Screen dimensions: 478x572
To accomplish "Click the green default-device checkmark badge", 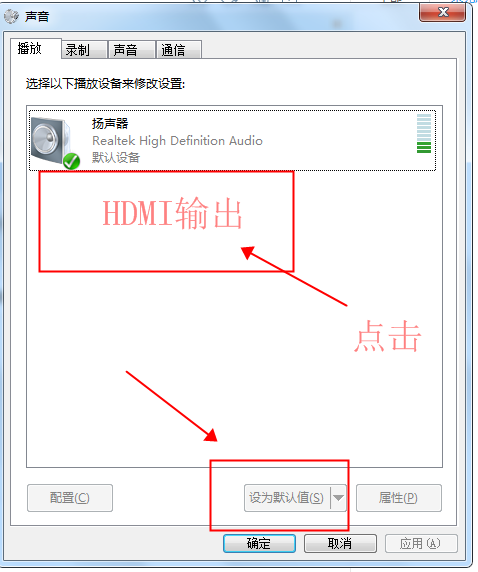I will [72, 161].
